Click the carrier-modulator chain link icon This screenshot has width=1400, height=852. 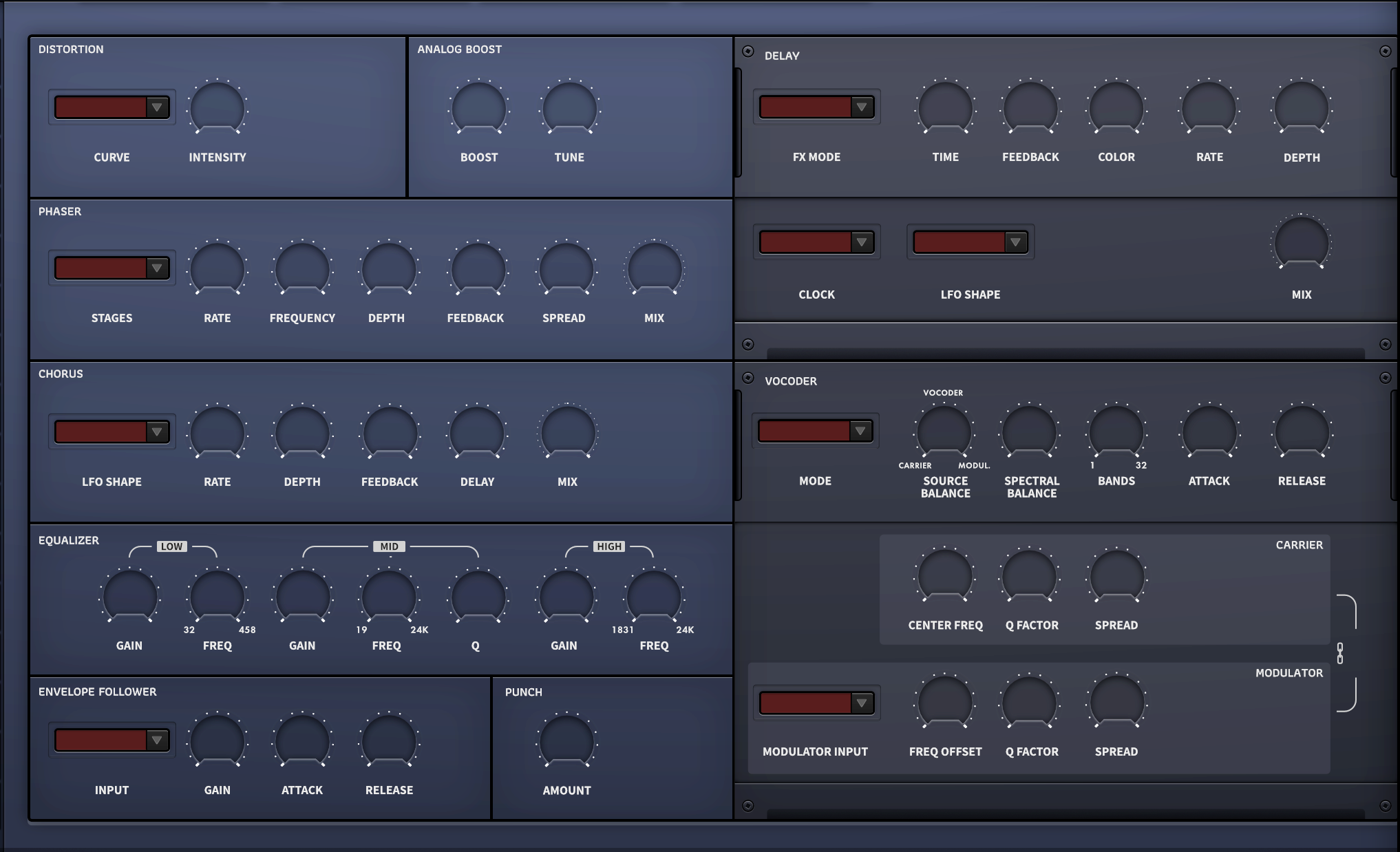(x=1339, y=653)
